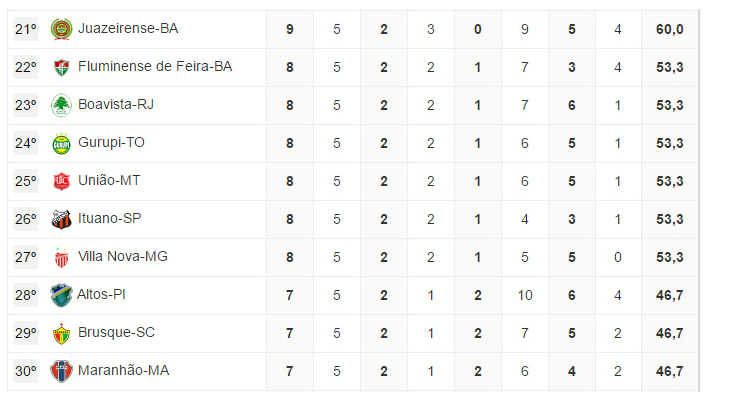Open the Fluminense de Feira-BA link
This screenshot has width=730, height=400.
point(155,67)
